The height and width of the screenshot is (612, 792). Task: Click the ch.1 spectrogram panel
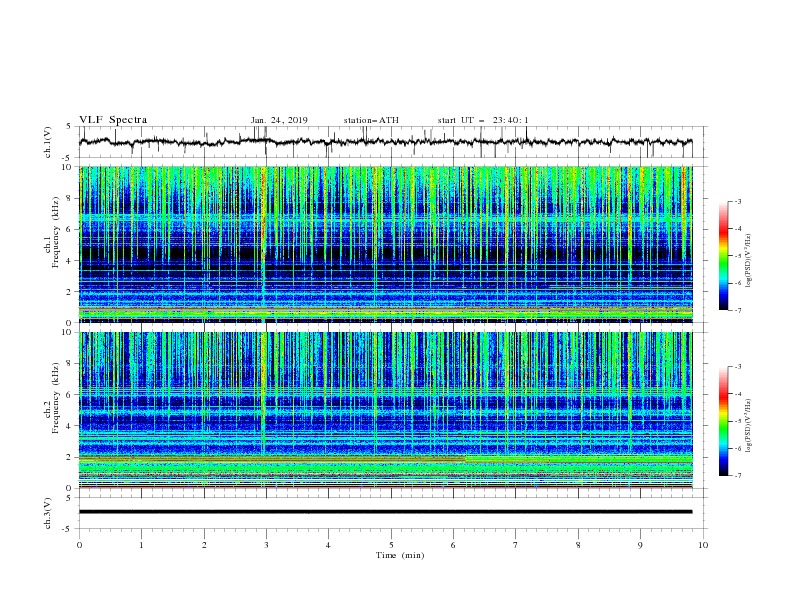pos(385,244)
